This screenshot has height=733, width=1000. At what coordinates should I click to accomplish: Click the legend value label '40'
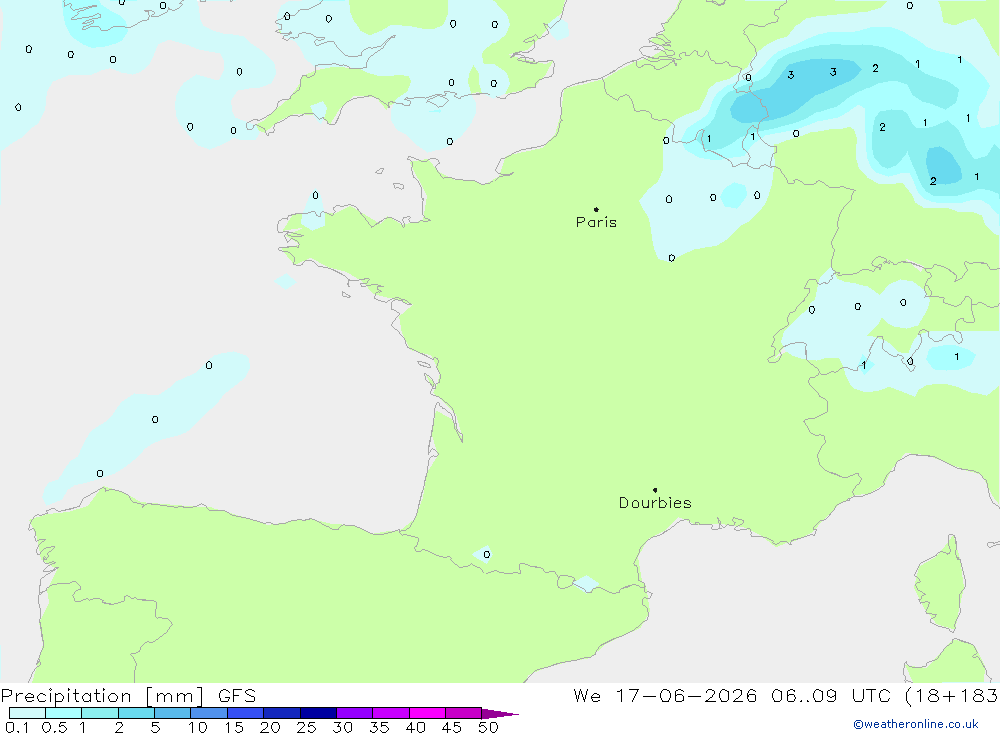point(415,727)
